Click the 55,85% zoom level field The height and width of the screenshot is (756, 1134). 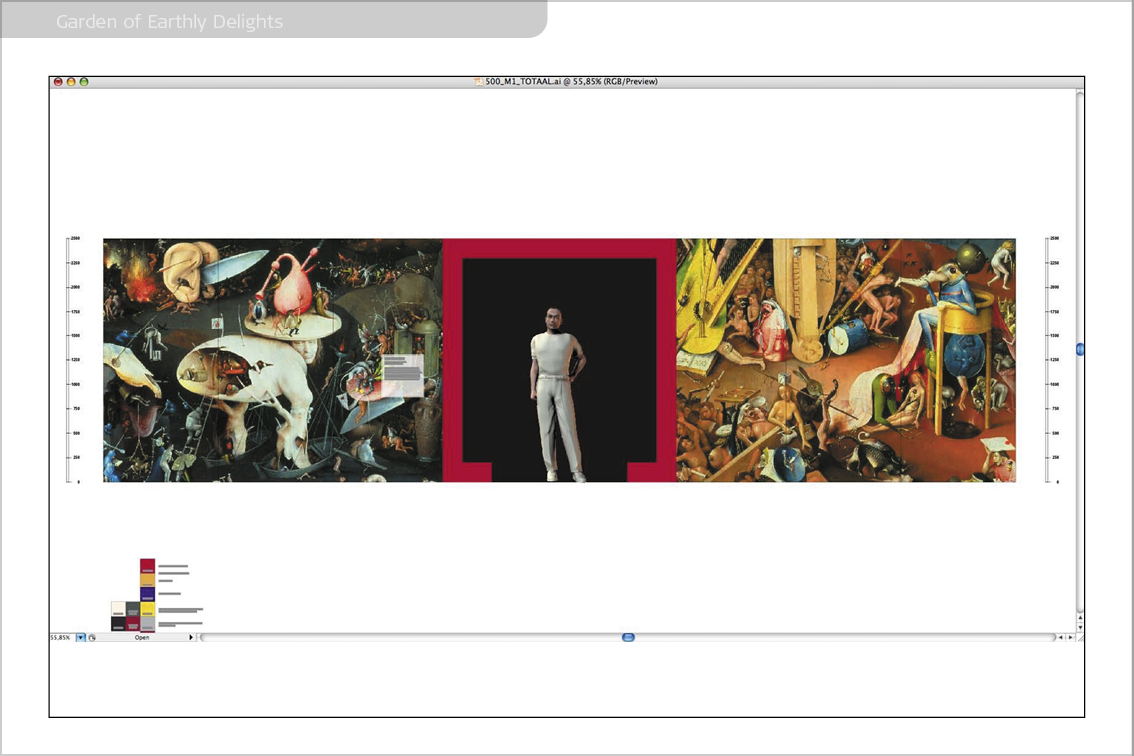click(61, 637)
